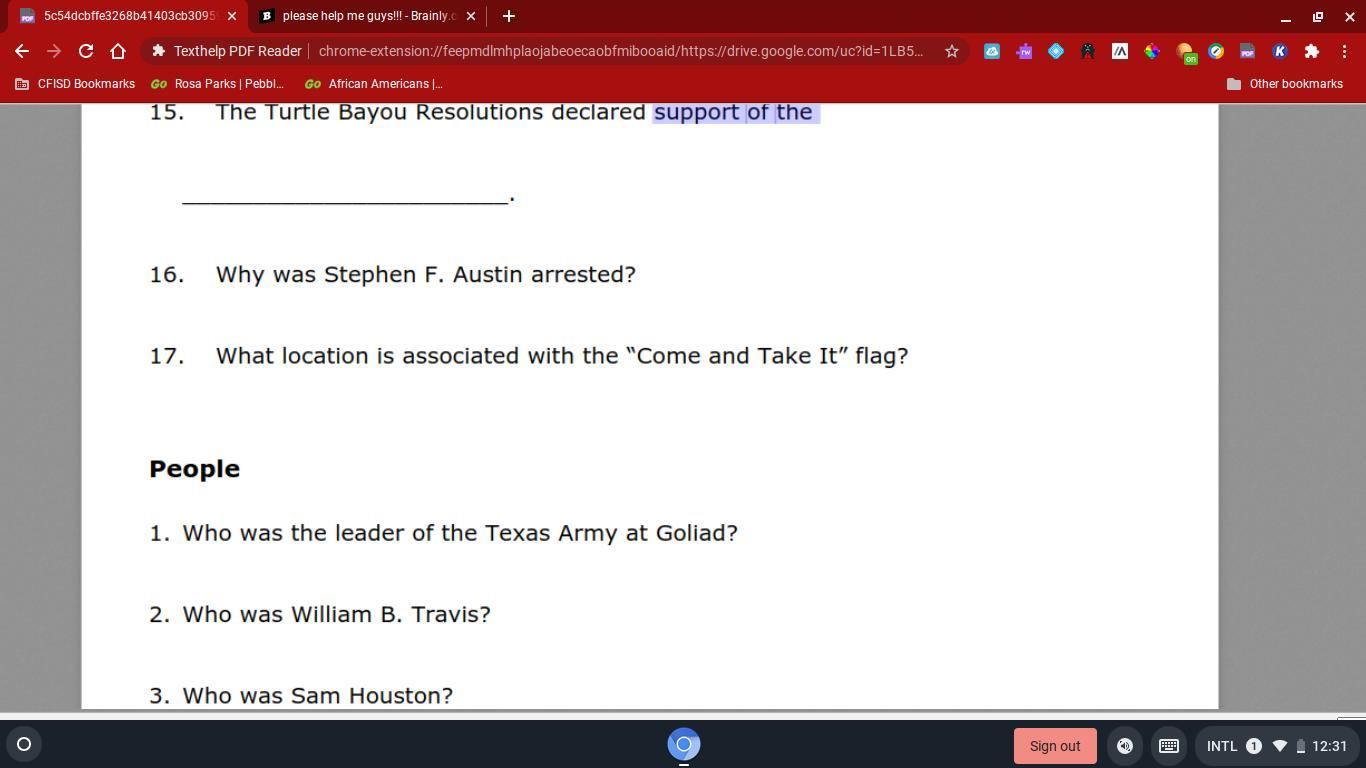
Task: Click the address bar URL
Action: 621,51
